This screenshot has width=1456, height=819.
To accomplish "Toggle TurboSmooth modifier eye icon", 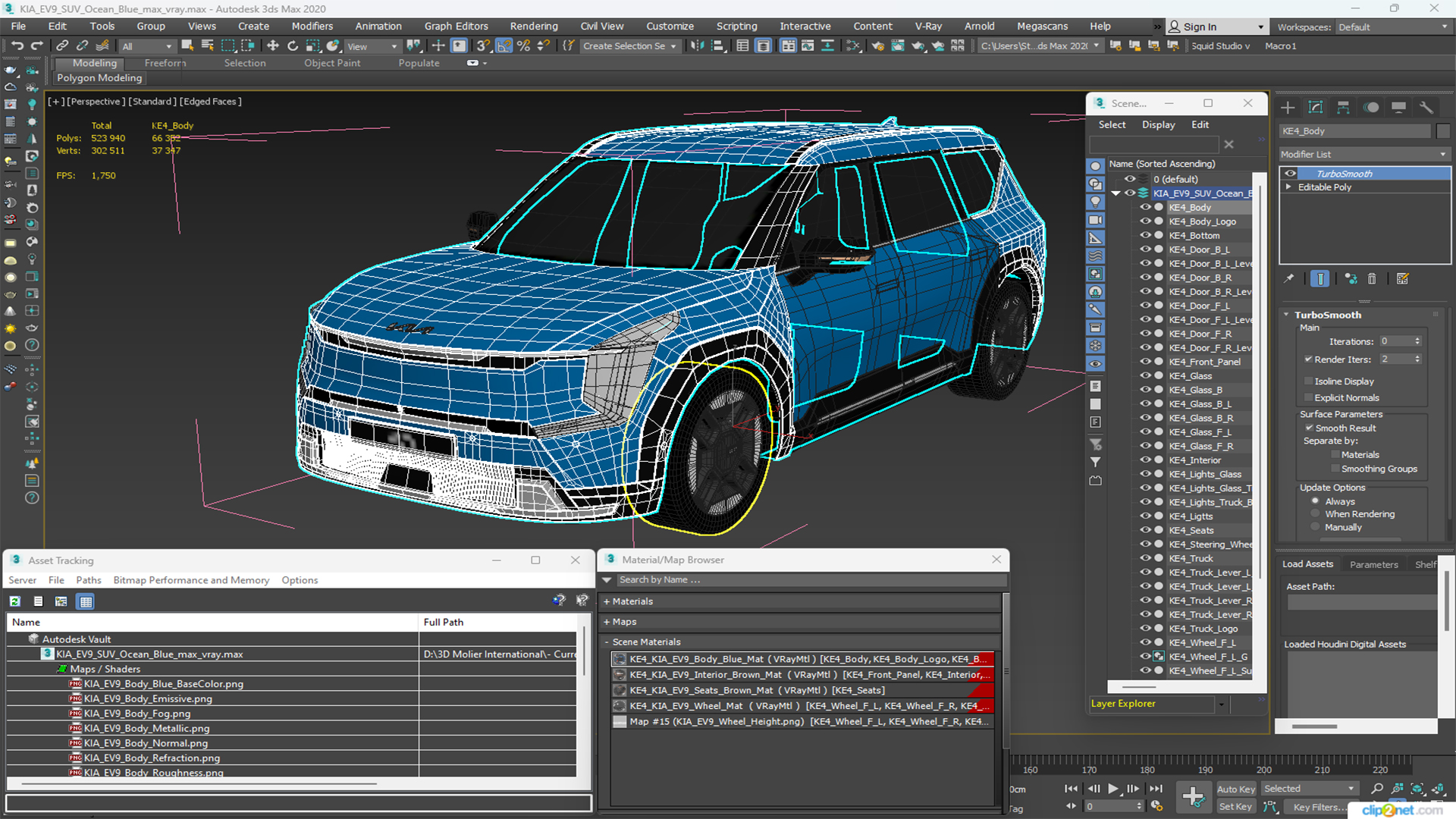I will [x=1290, y=174].
